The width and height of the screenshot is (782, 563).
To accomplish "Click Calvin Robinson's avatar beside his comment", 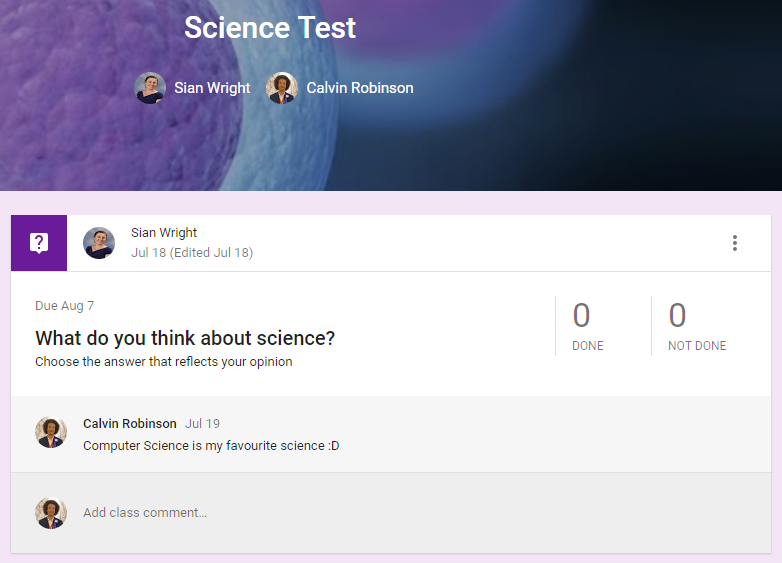I will click(x=51, y=432).
